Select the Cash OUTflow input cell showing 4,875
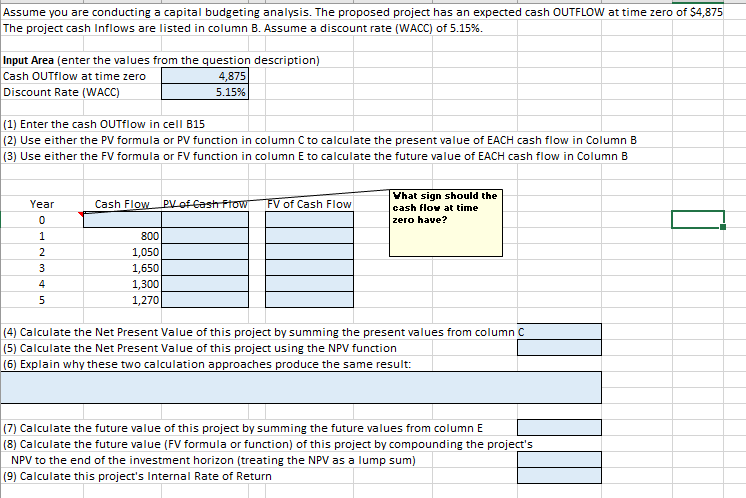This screenshot has height=498, width=746. pyautogui.click(x=205, y=76)
